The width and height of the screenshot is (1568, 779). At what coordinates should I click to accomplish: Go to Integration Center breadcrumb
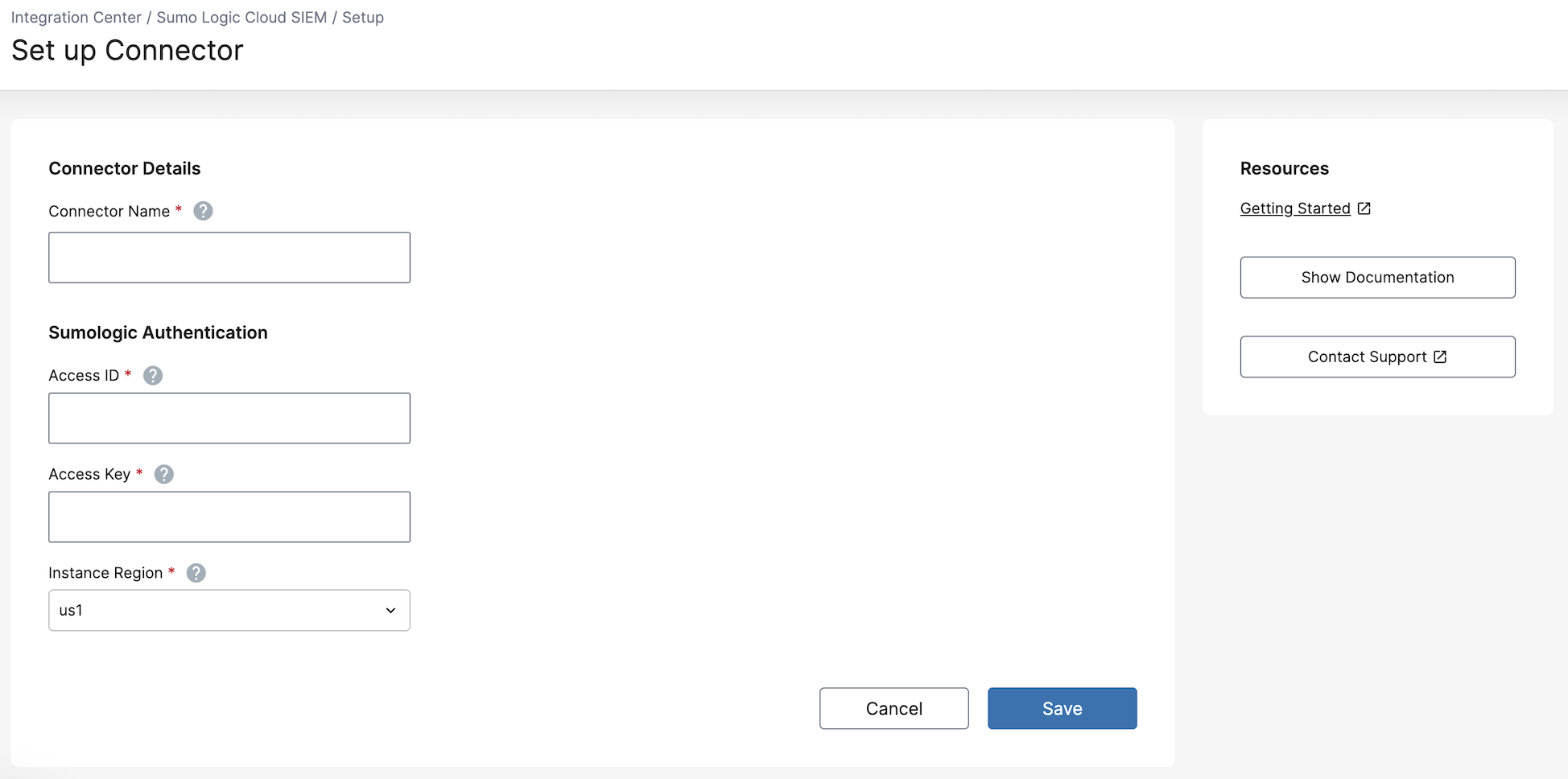tap(76, 17)
